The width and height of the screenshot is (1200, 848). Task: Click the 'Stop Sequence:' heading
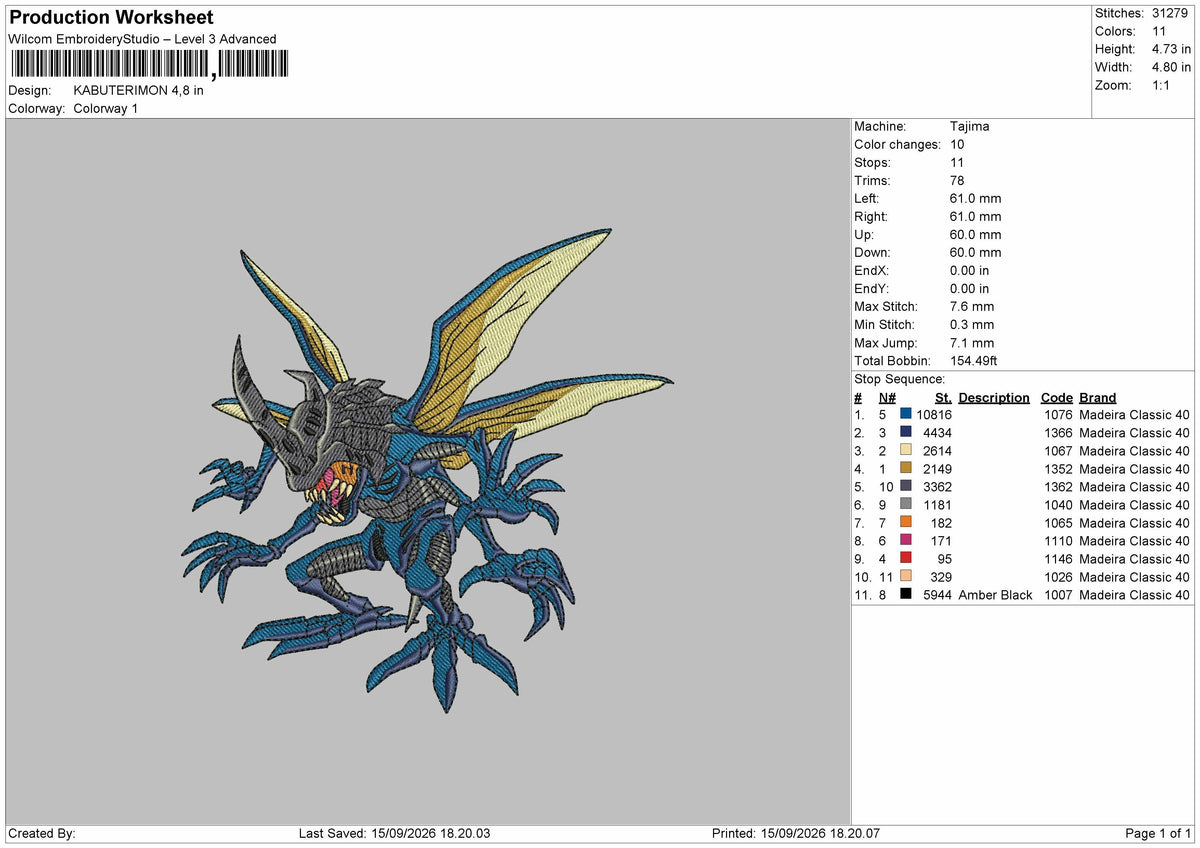pyautogui.click(x=899, y=379)
